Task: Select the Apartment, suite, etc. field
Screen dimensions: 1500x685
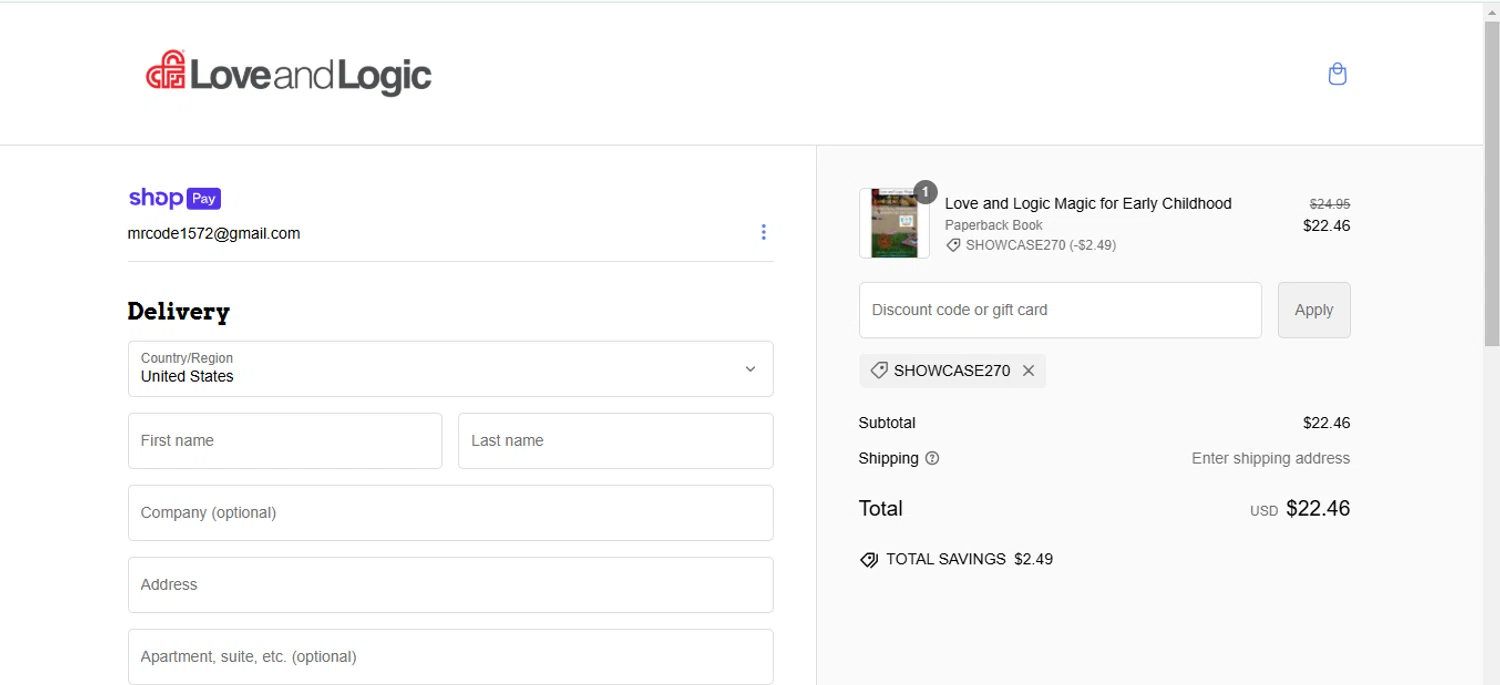Action: coord(450,657)
